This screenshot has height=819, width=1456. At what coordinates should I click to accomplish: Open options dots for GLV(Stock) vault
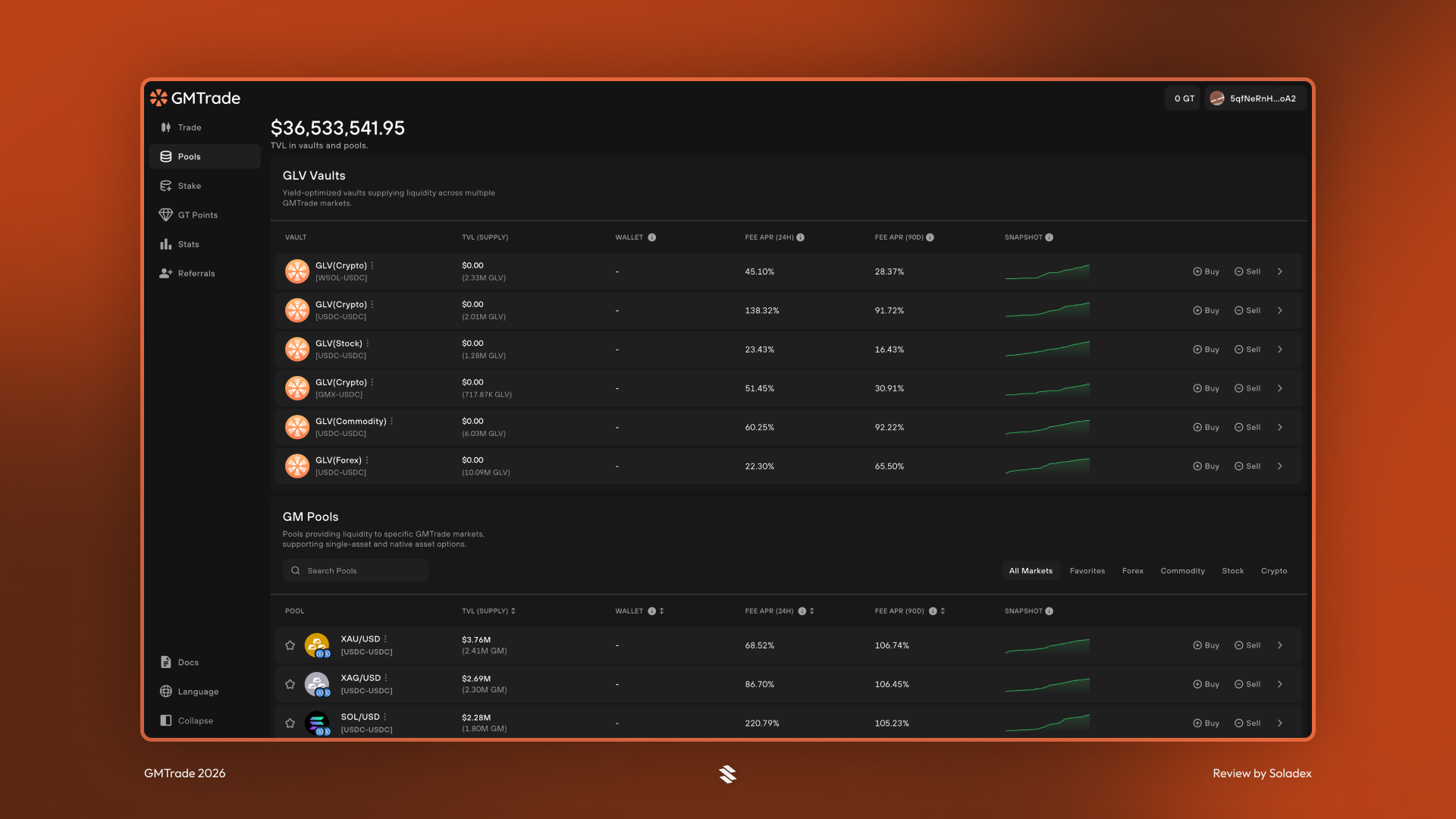[x=368, y=344]
